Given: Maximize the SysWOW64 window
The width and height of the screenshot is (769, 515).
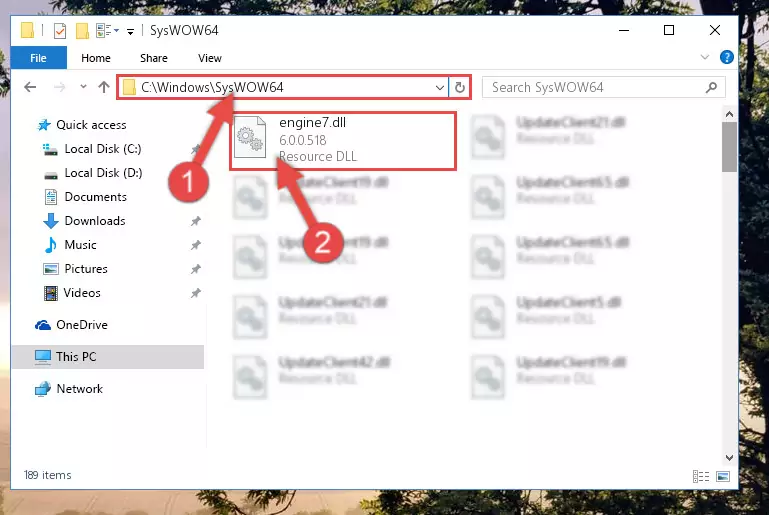Looking at the screenshot, I should coord(668,30).
